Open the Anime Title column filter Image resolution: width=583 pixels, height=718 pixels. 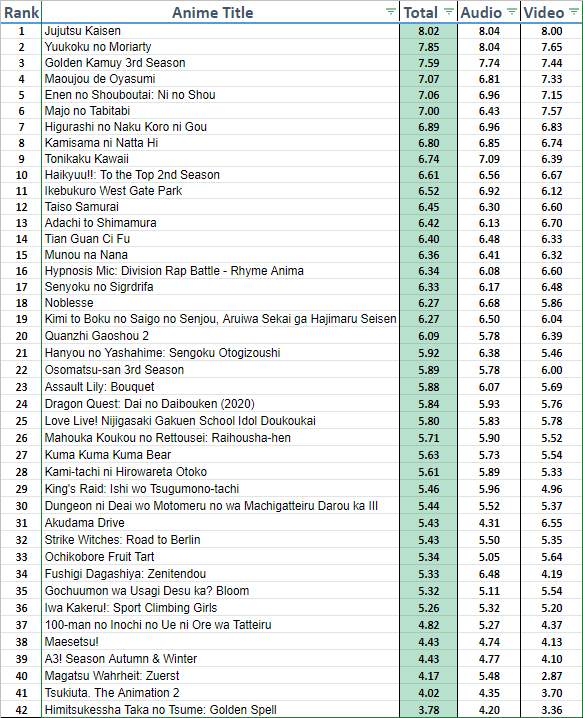pyautogui.click(x=390, y=12)
